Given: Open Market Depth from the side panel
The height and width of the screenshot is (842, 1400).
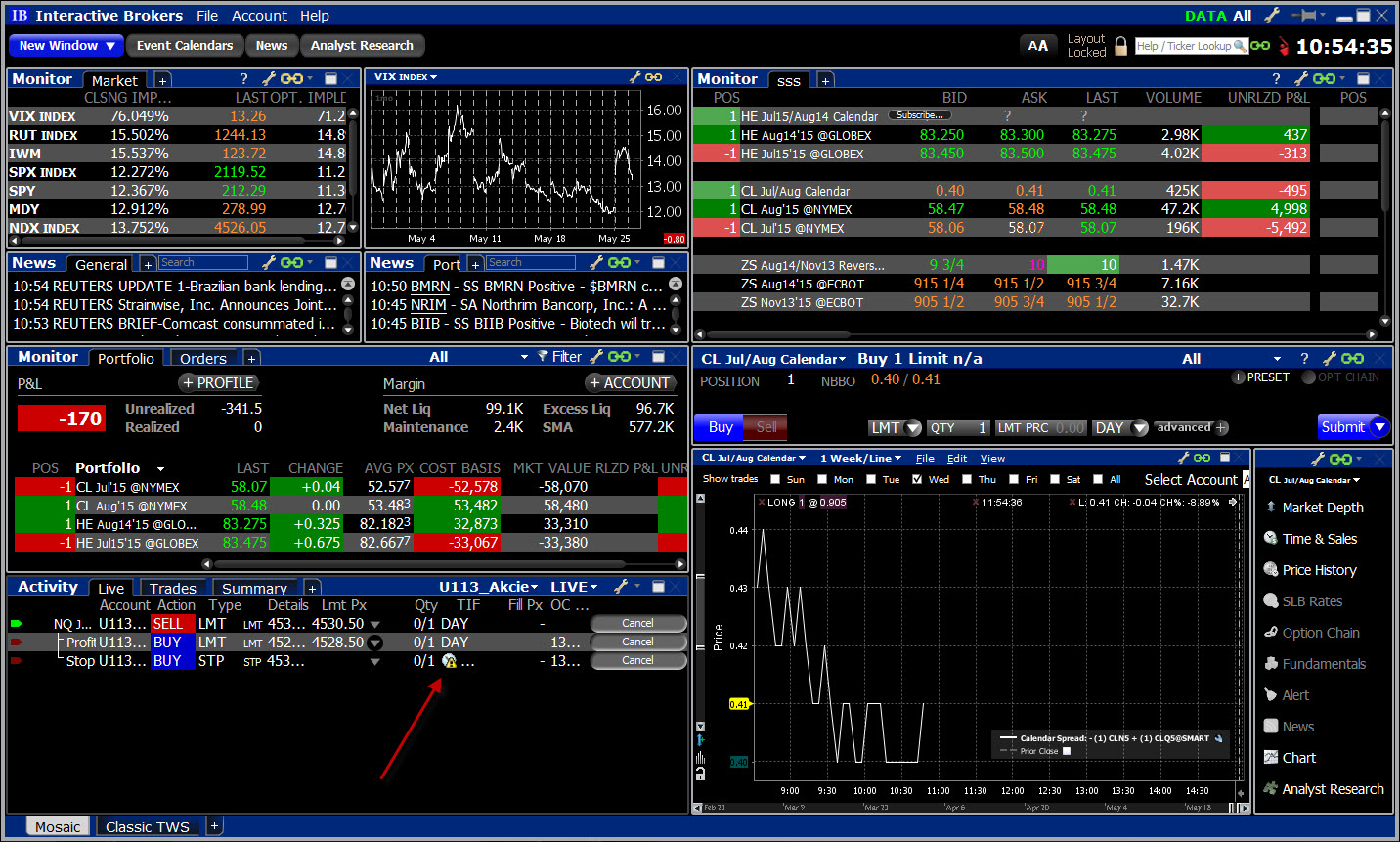Looking at the screenshot, I should point(1322,508).
